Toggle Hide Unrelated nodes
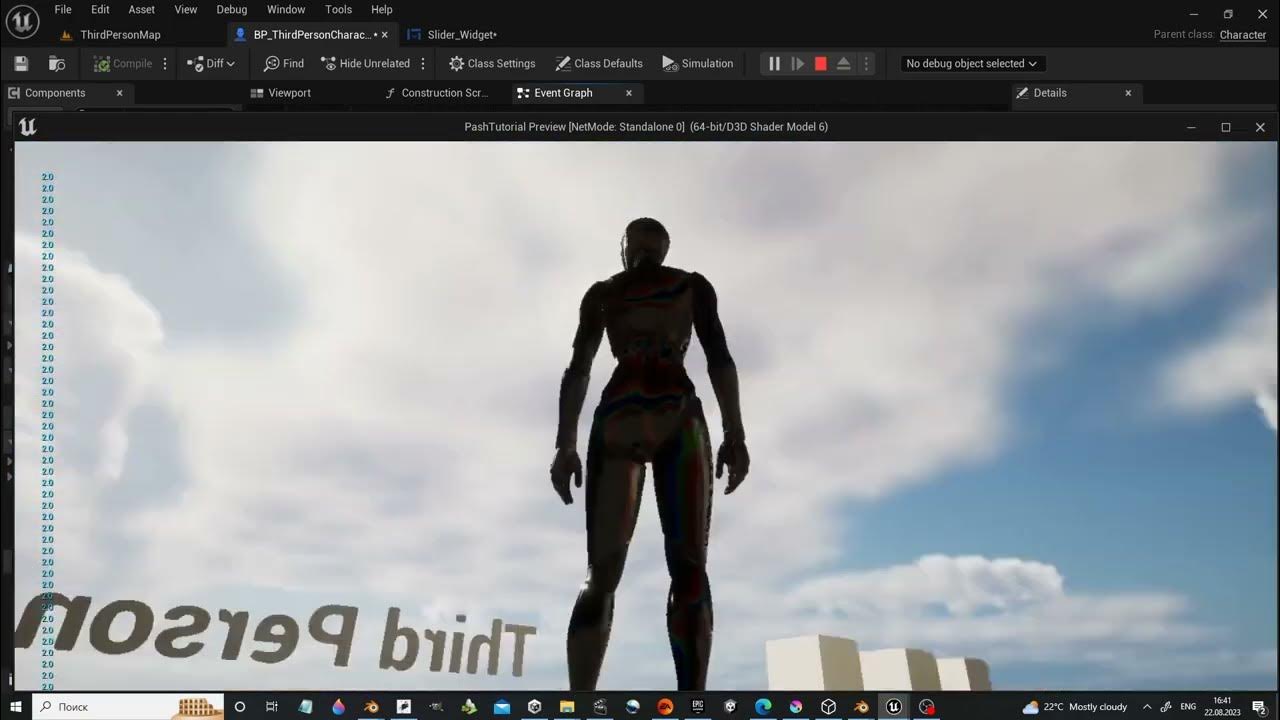The height and width of the screenshot is (720, 1280). click(365, 63)
